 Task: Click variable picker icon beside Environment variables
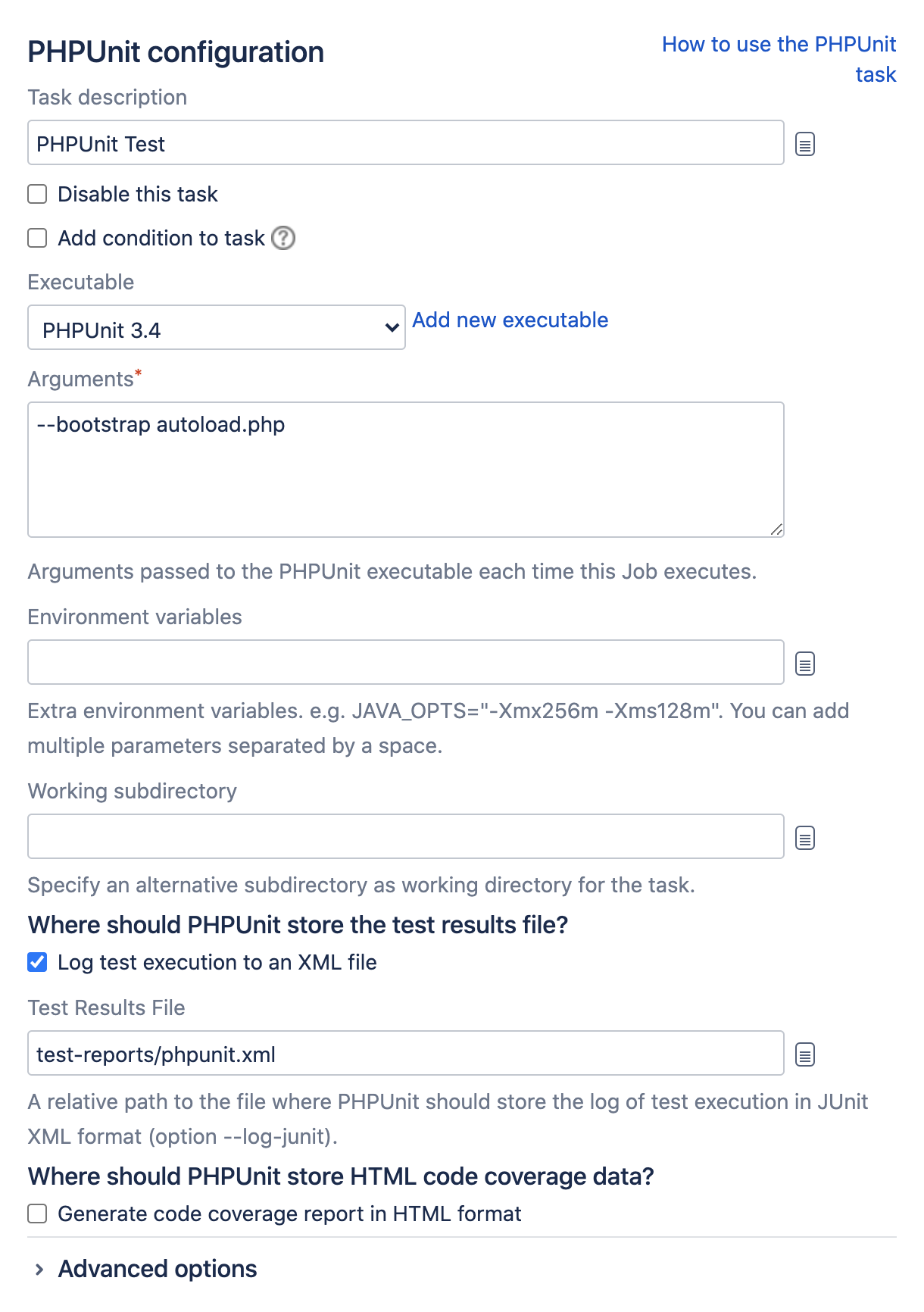click(x=805, y=664)
